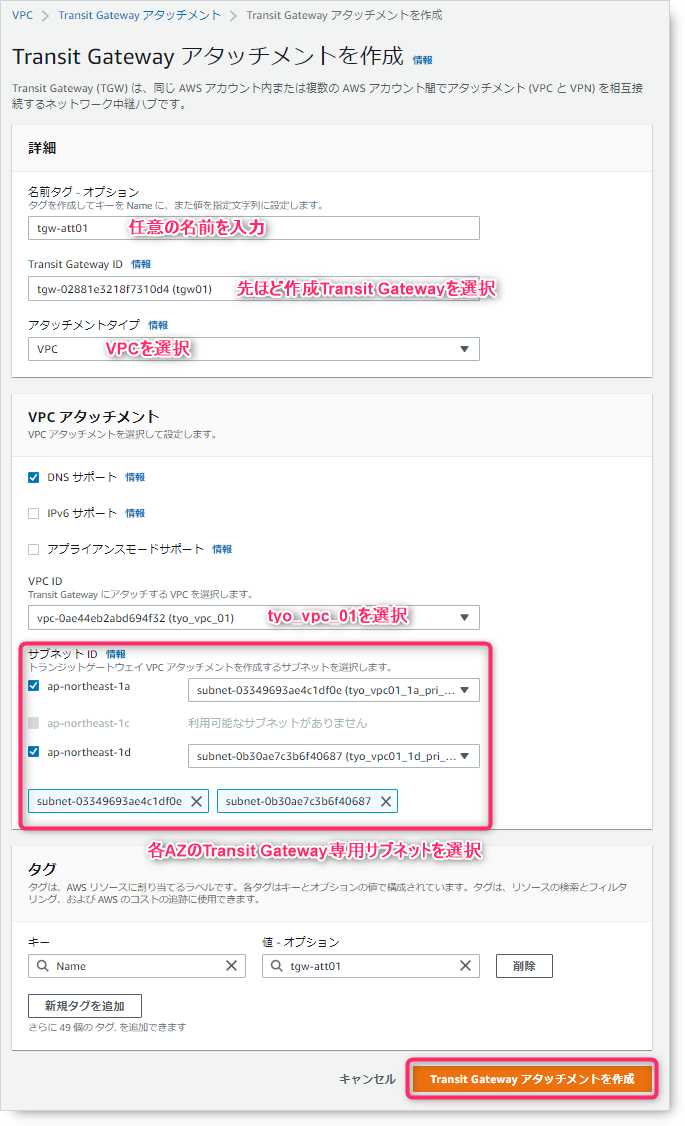685x1126 pixels.
Task: Click the search icon in キー field
Action: pos(43,966)
